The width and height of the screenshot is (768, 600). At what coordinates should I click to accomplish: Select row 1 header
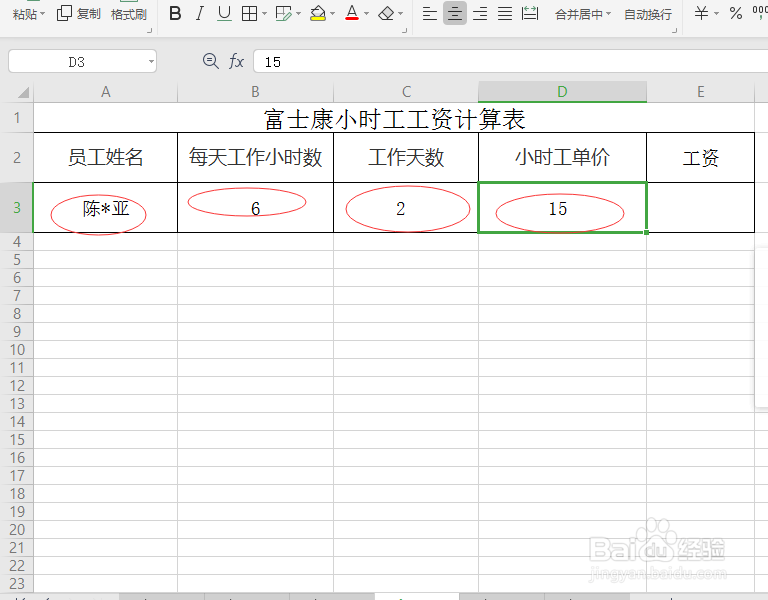tap(17, 118)
